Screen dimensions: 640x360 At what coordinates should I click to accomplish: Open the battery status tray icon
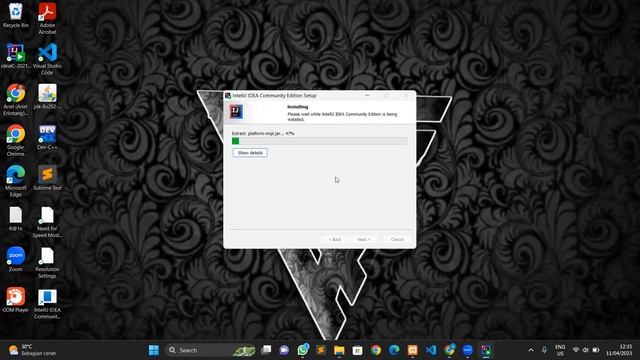(596, 350)
